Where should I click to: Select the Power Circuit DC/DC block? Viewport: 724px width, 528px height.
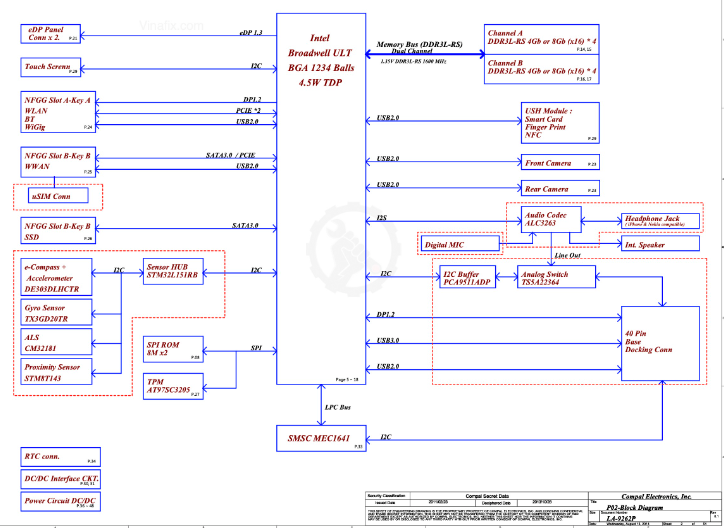click(60, 502)
